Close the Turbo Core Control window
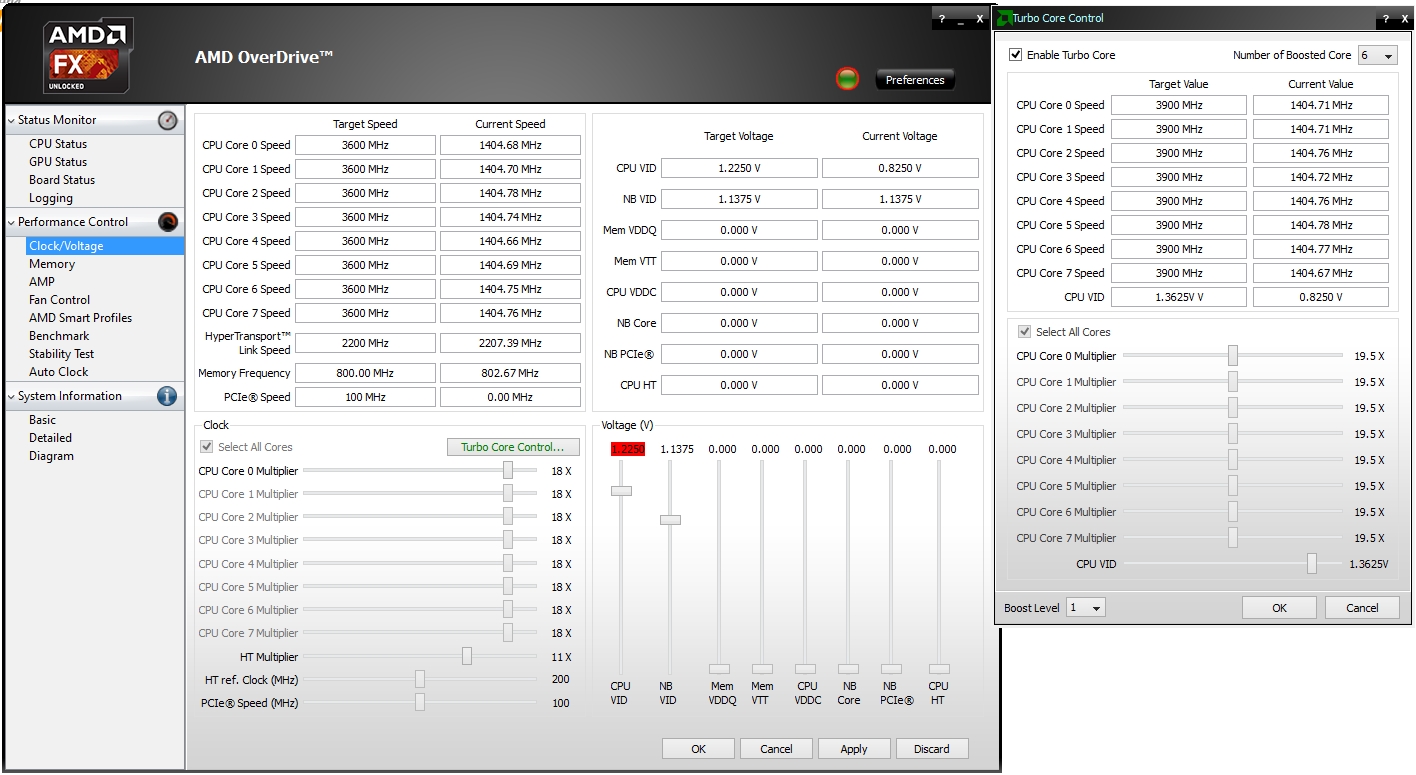The width and height of the screenshot is (1416, 775). coord(1404,18)
